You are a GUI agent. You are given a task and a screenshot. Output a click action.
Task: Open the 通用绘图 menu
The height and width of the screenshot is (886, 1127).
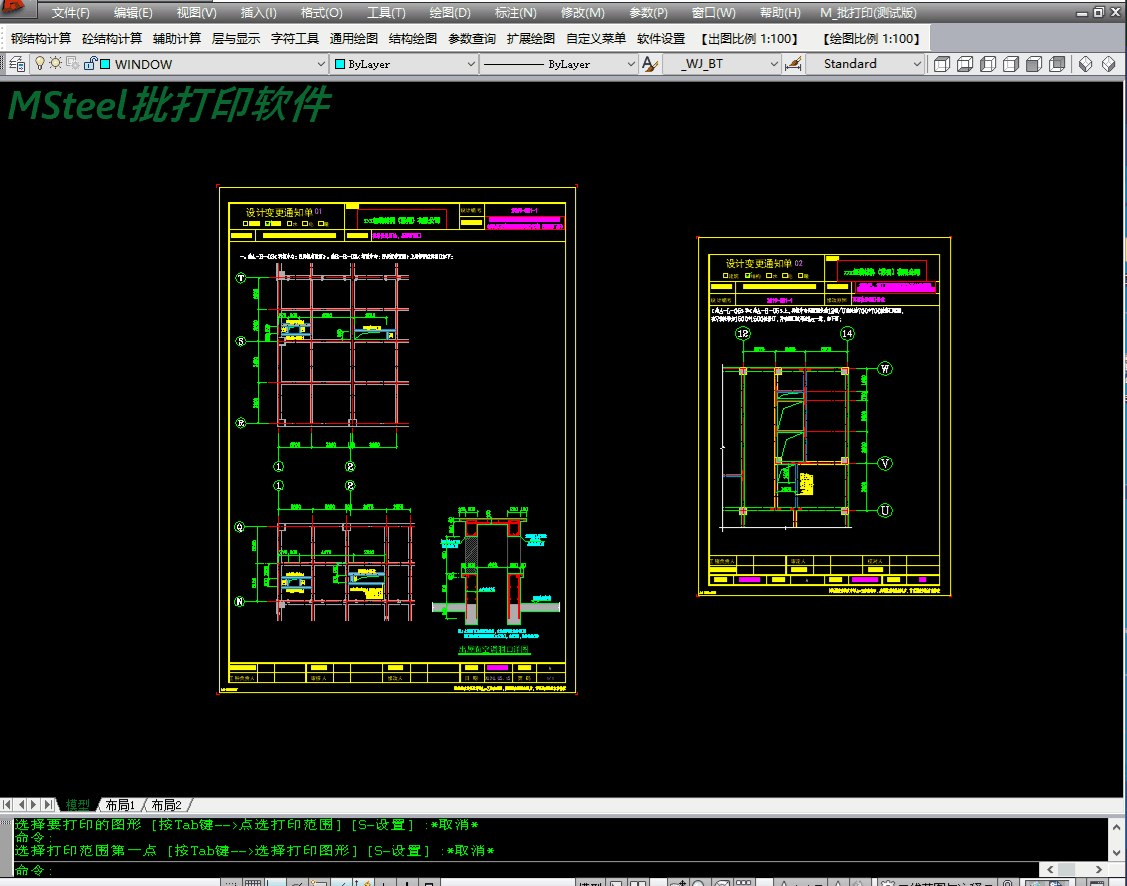(x=354, y=39)
